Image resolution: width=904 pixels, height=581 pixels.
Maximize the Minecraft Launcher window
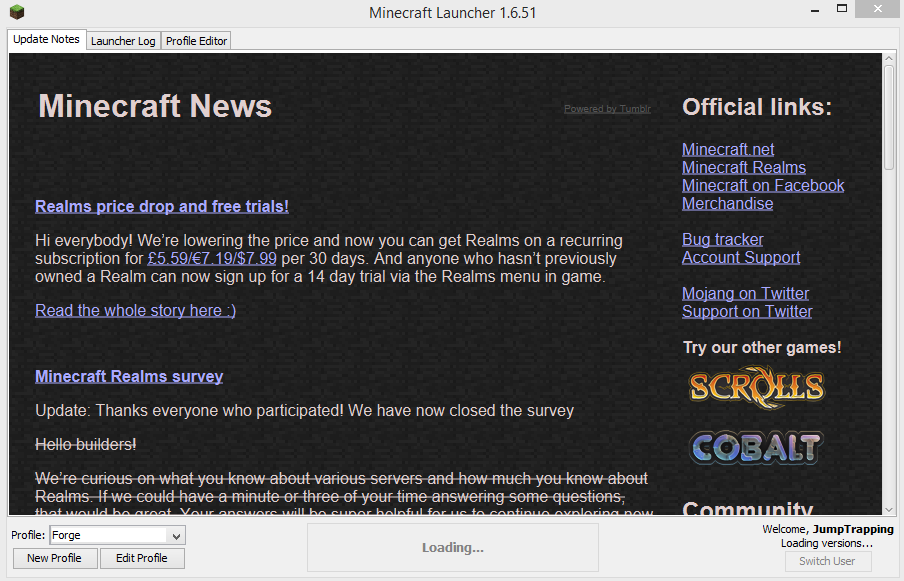coord(842,9)
